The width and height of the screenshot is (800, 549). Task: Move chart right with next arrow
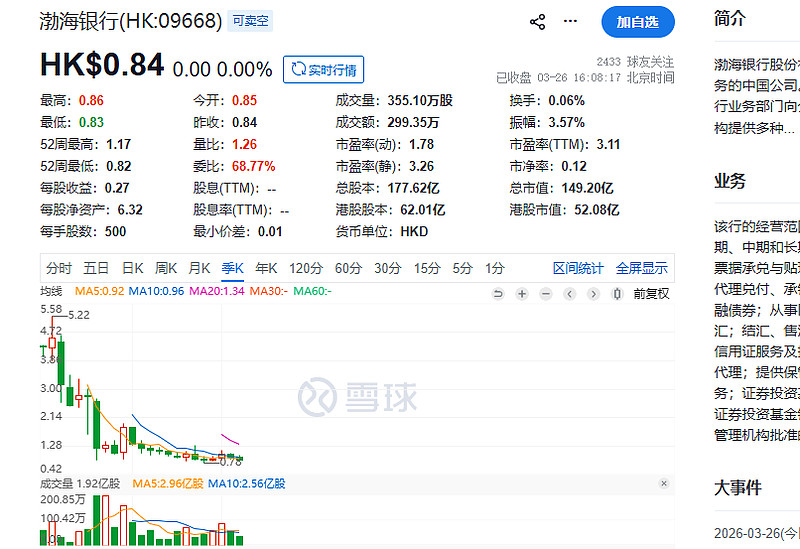click(x=593, y=294)
